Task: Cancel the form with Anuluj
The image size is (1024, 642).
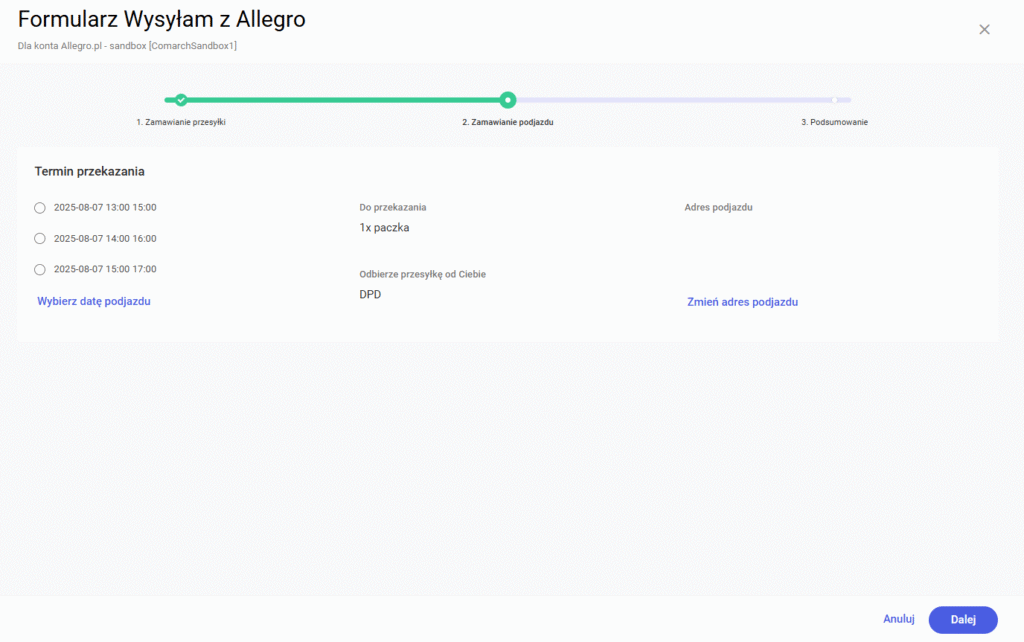Action: [898, 619]
